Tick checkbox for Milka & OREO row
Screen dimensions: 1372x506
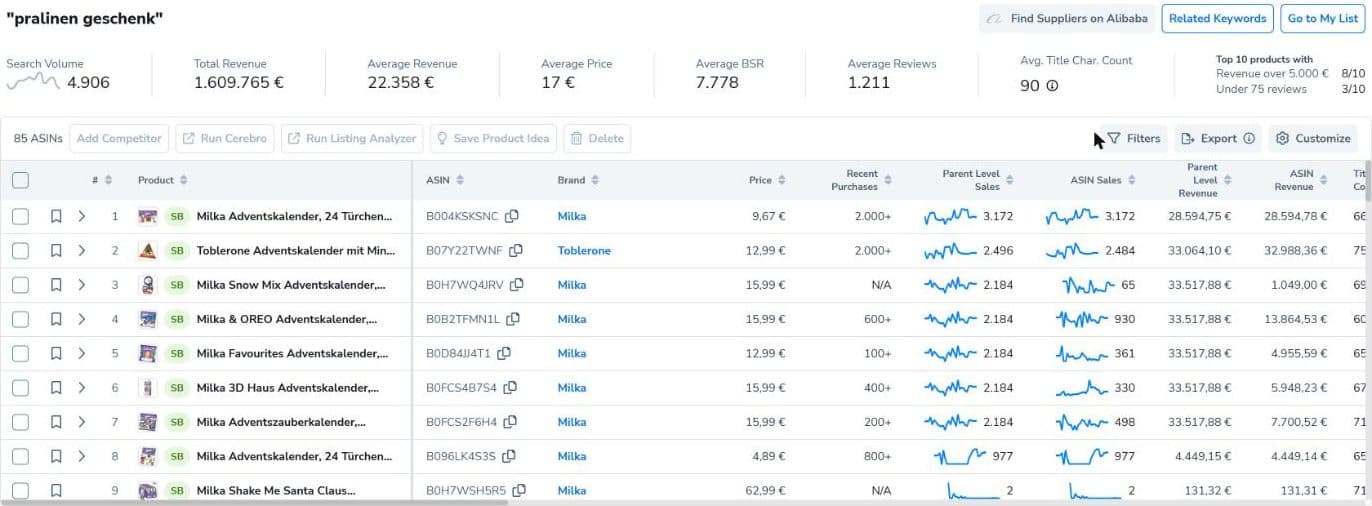20,319
